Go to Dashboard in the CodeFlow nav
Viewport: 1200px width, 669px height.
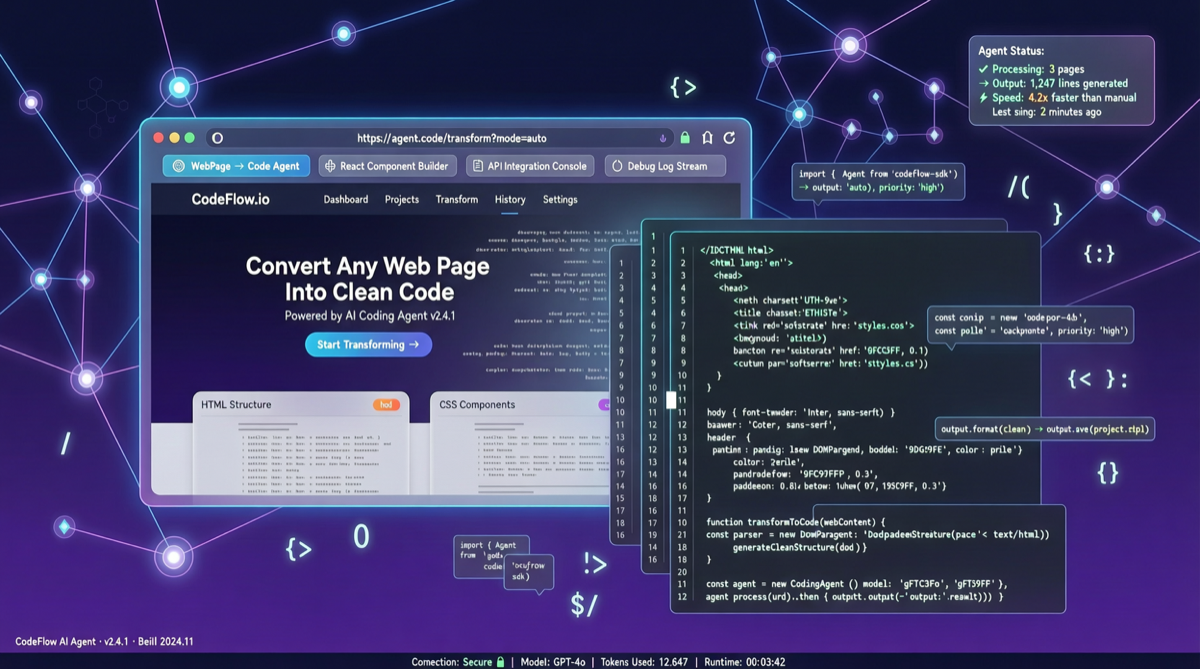[x=346, y=199]
